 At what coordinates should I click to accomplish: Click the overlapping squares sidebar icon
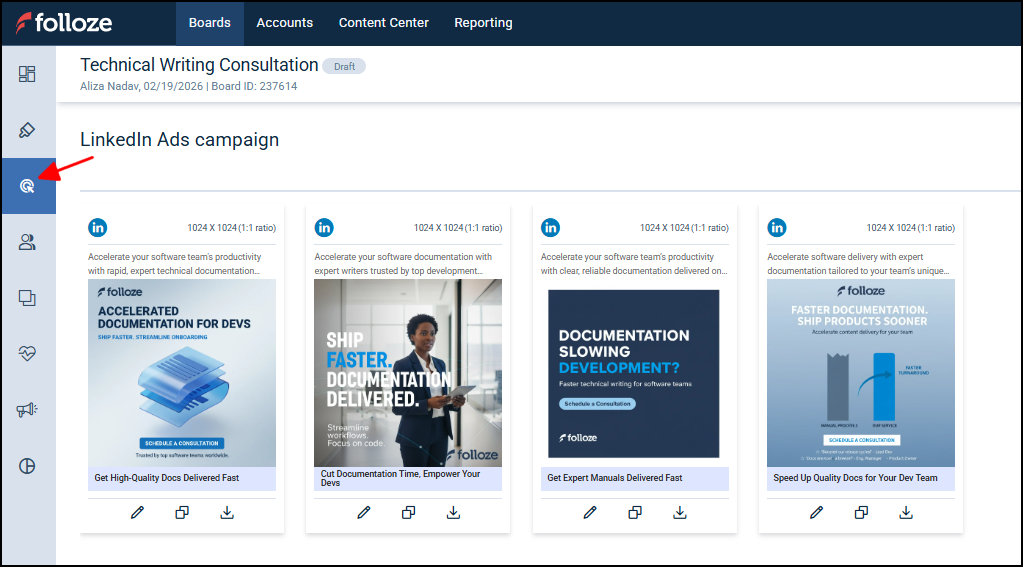27,298
